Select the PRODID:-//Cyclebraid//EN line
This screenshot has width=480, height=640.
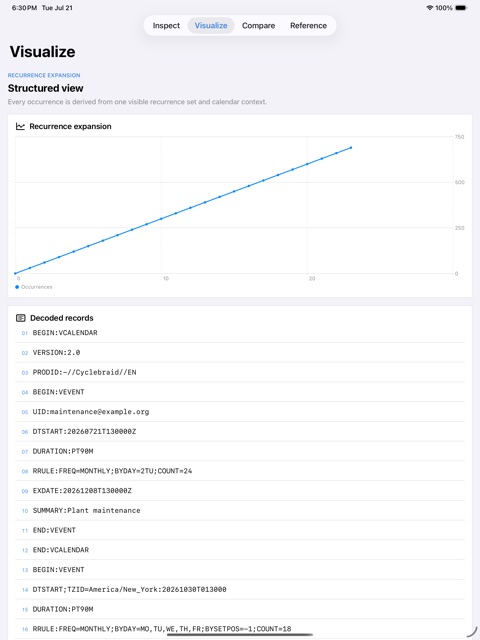click(x=240, y=372)
